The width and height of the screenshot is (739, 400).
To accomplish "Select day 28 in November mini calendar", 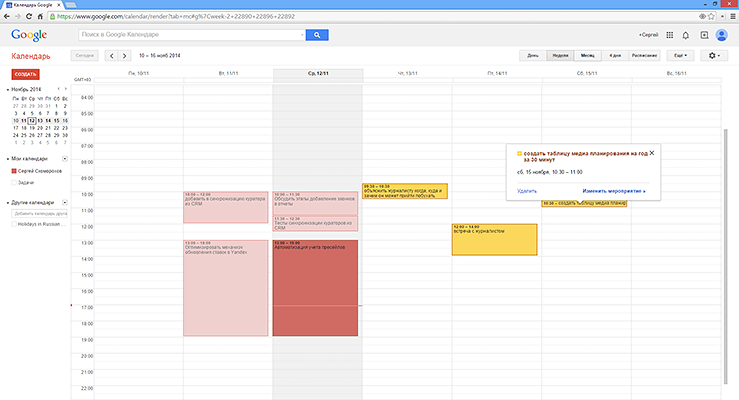I will click(48, 135).
